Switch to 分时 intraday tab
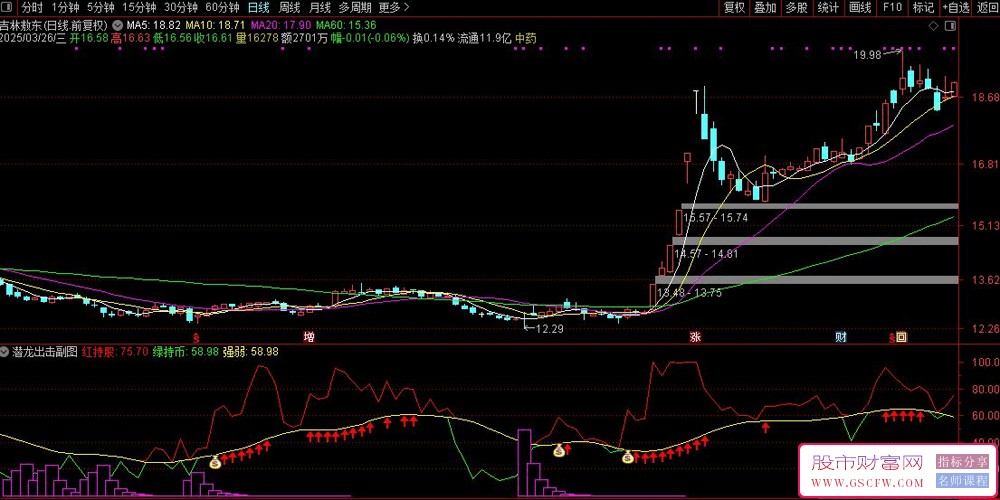Viewport: 1000px width, 500px height. pyautogui.click(x=31, y=8)
